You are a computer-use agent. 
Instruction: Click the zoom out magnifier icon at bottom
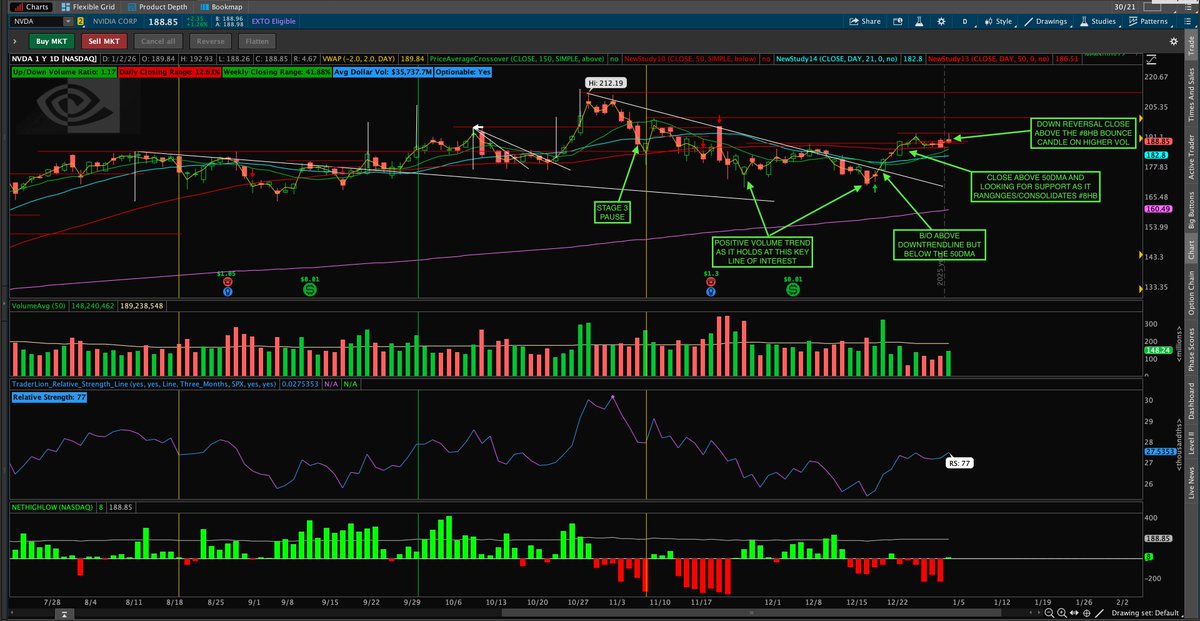tap(1049, 613)
